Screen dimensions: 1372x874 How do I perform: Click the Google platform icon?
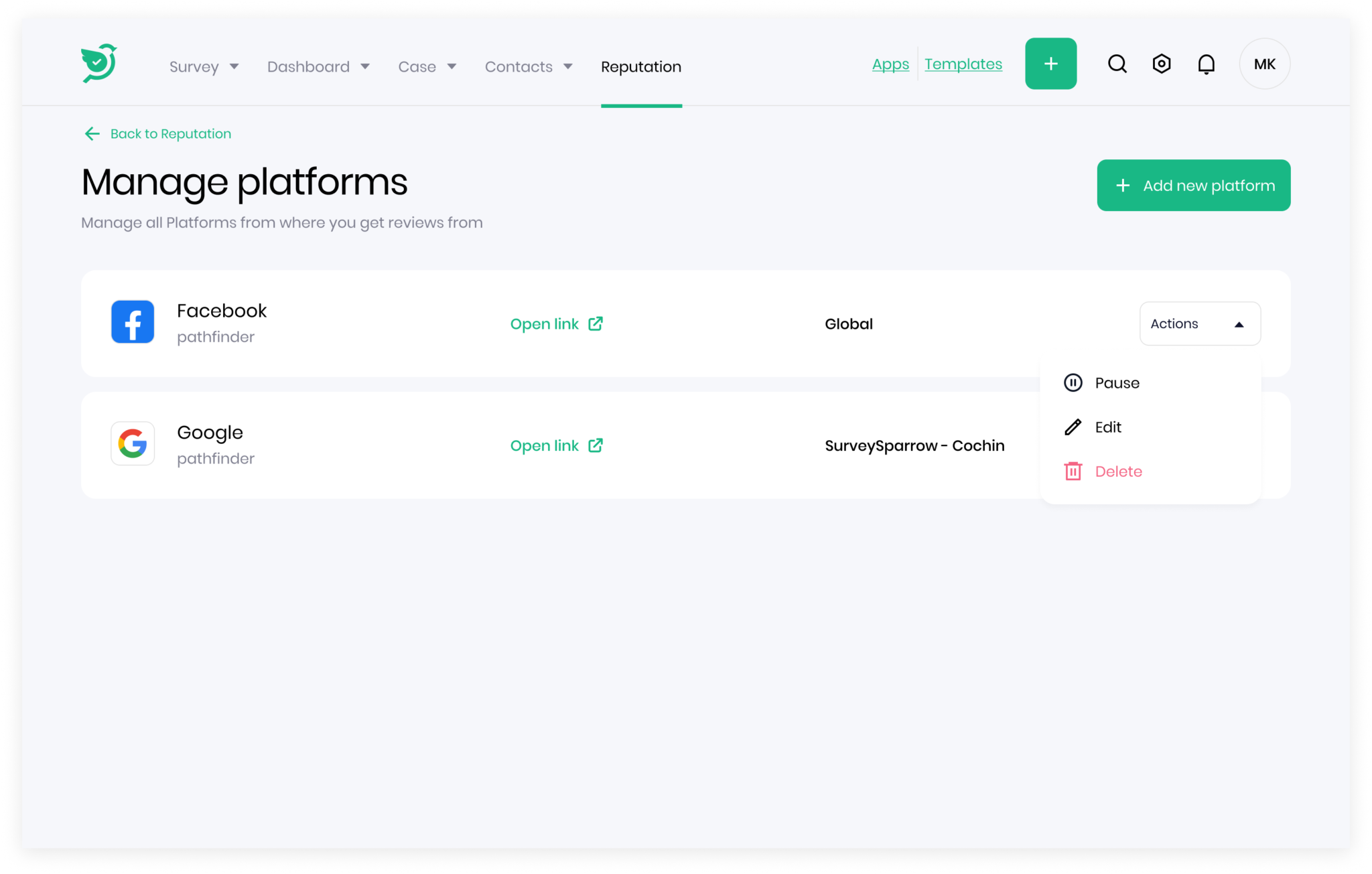pos(132,443)
